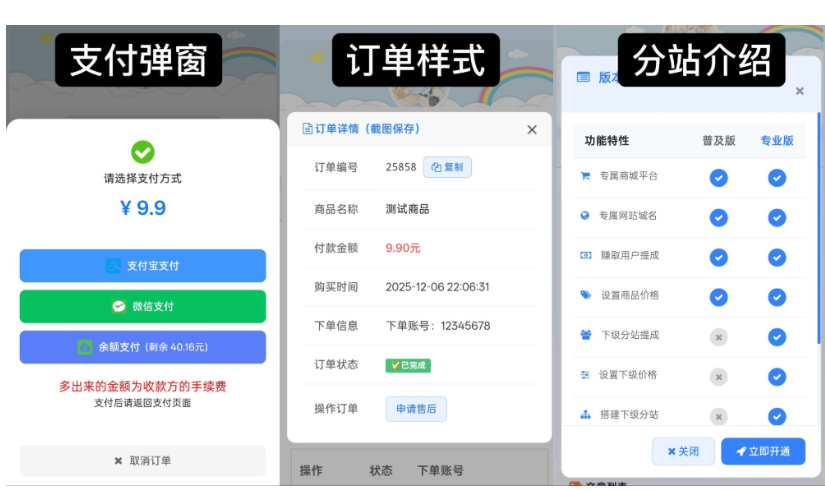Select the 专业版 column header
The height and width of the screenshot is (490, 825).
click(777, 141)
